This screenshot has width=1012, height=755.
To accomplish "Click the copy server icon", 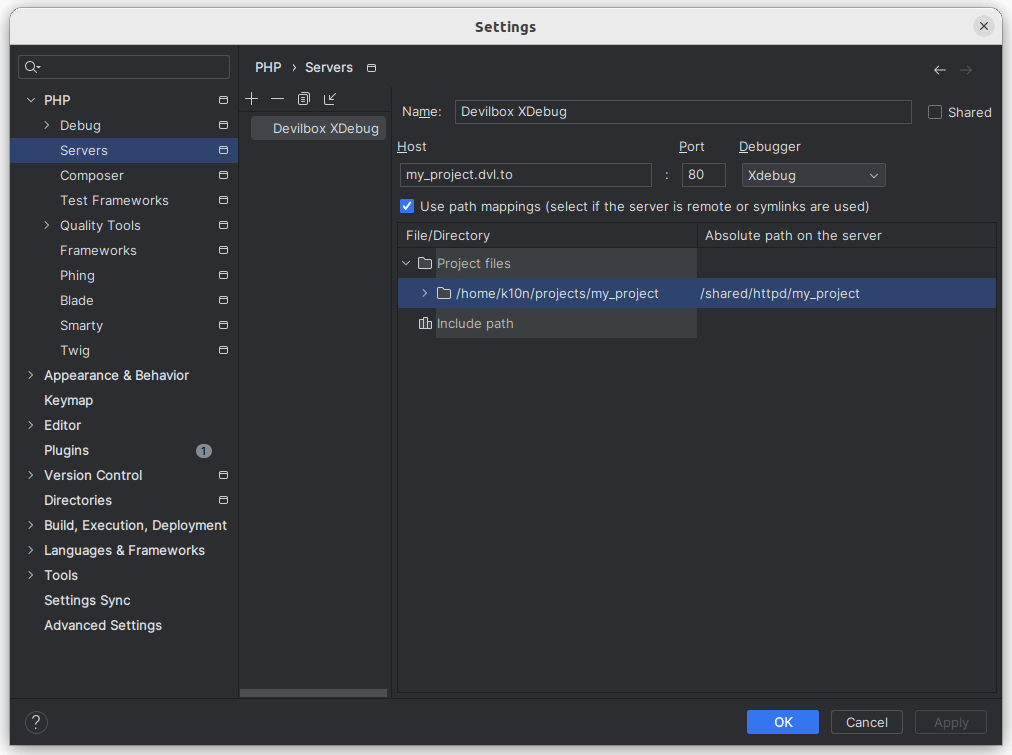I will coord(304,99).
